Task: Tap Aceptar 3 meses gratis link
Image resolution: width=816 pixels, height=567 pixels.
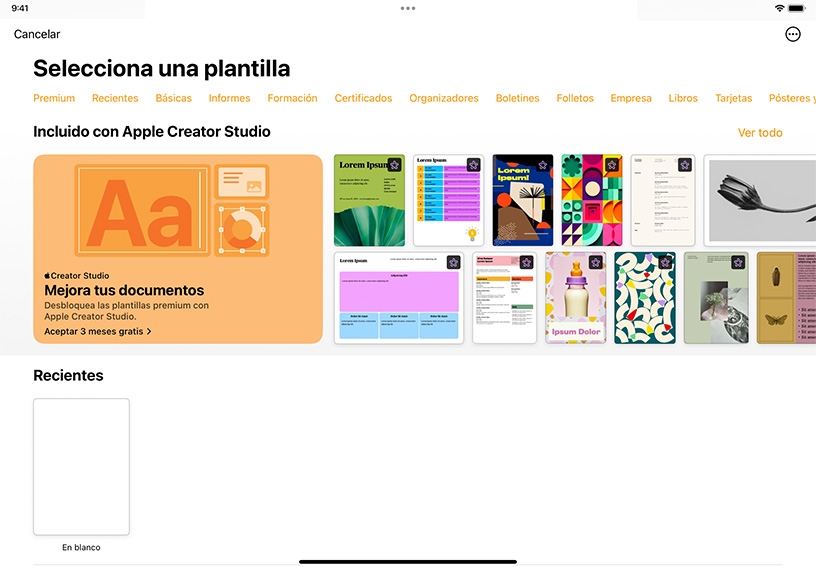Action: click(98, 331)
